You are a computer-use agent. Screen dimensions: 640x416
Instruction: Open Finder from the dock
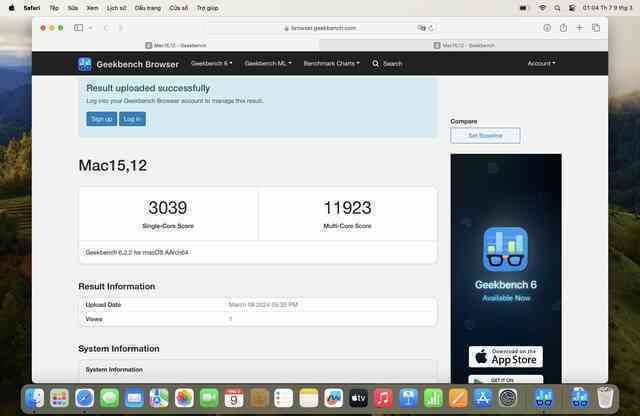click(x=34, y=398)
